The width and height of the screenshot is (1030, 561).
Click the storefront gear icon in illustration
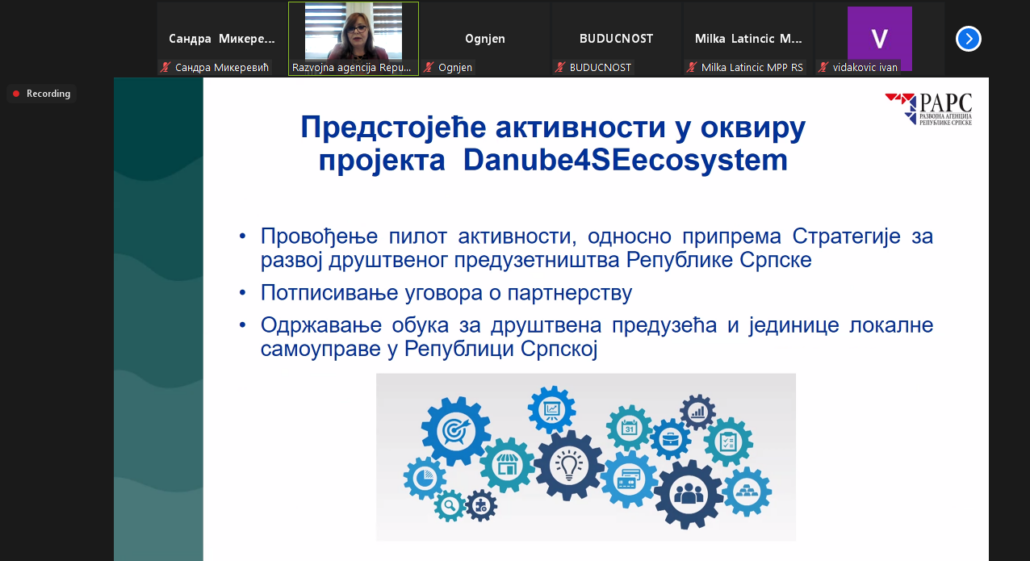coord(506,466)
